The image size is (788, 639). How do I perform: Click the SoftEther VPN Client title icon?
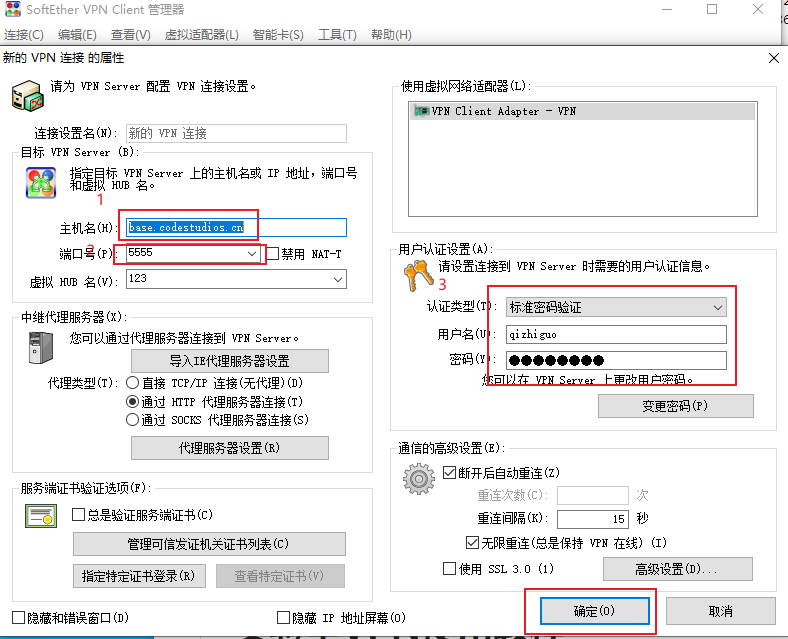pos(13,9)
